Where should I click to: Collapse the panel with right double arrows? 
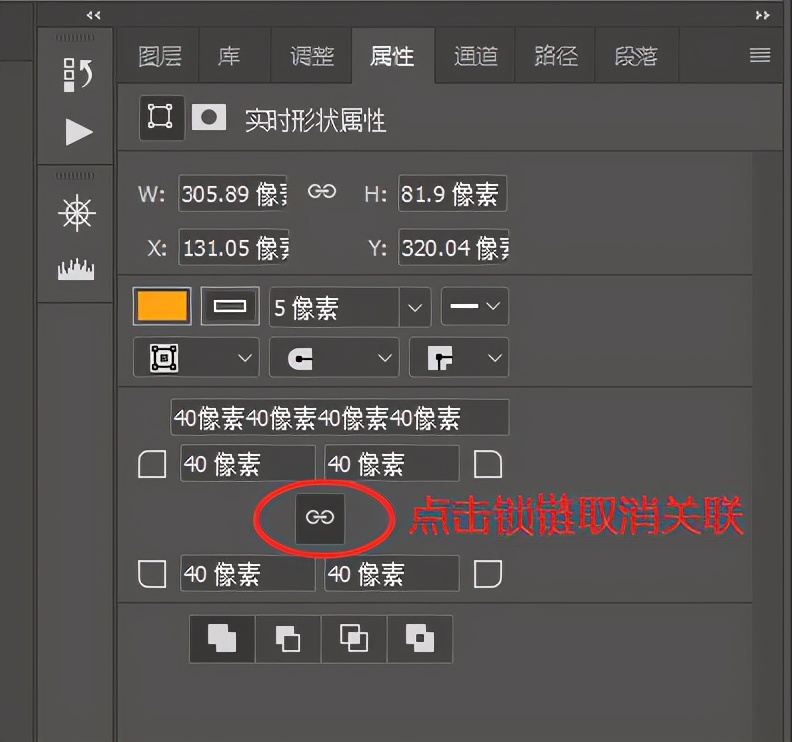click(762, 15)
